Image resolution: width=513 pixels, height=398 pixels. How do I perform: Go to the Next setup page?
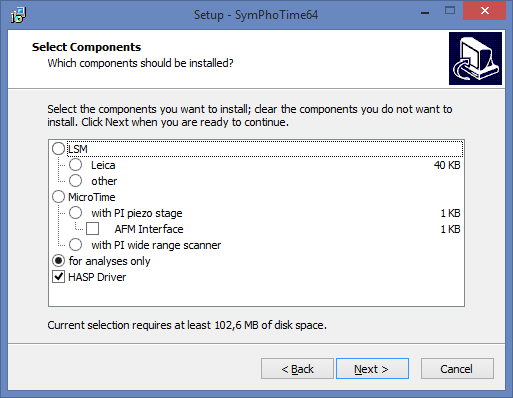pyautogui.click(x=372, y=369)
